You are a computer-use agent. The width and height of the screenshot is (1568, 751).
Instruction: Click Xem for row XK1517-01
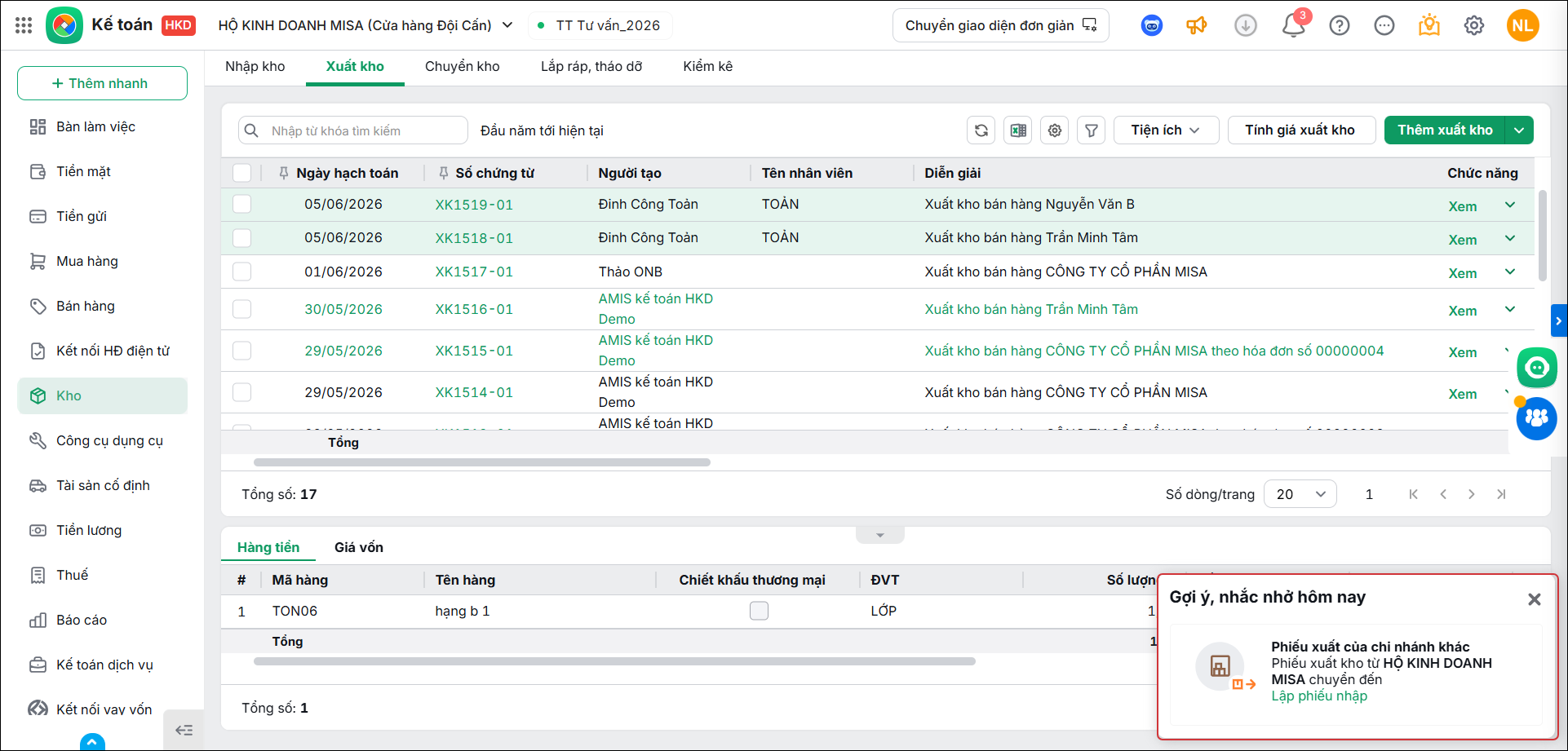click(1462, 273)
